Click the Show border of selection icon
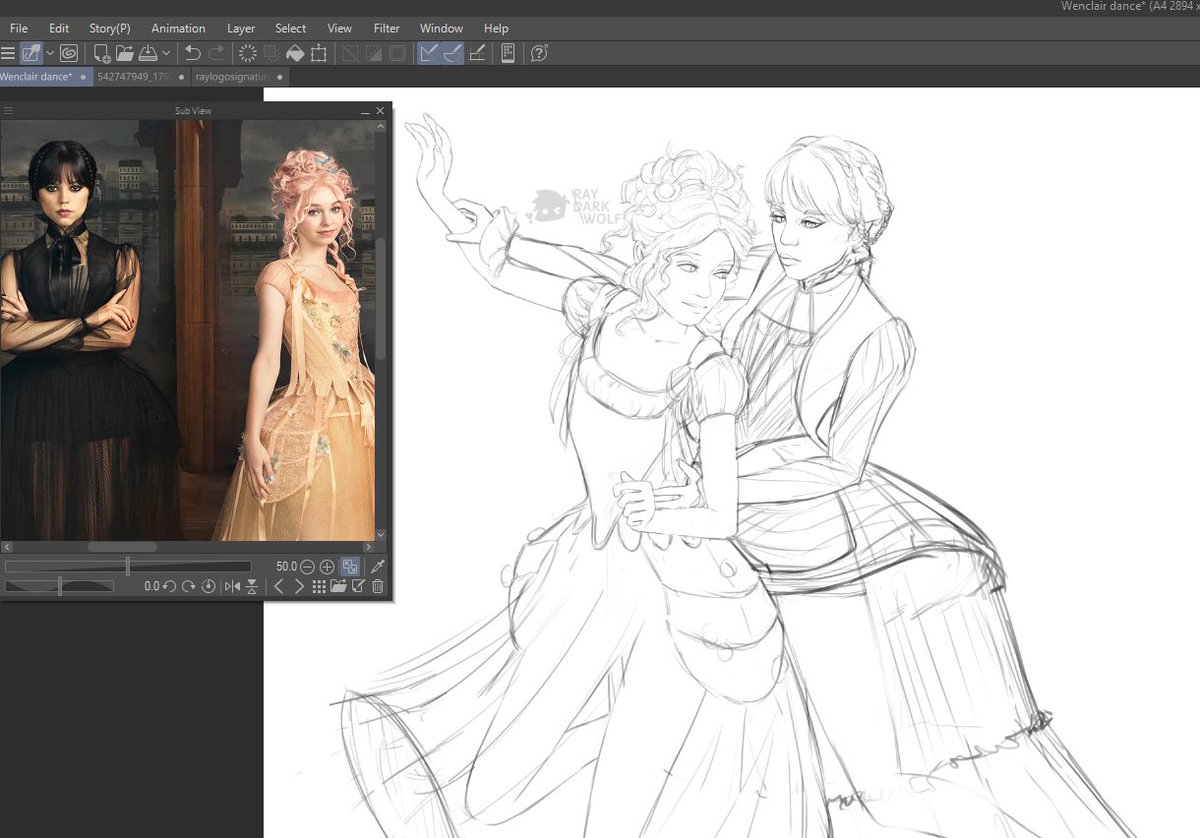This screenshot has height=838, width=1200. 397,53
